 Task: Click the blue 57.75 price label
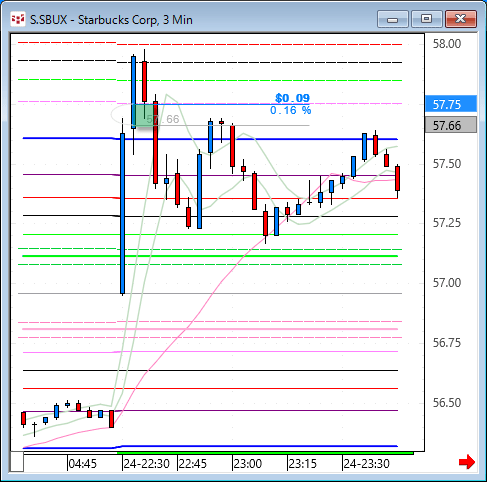451,104
